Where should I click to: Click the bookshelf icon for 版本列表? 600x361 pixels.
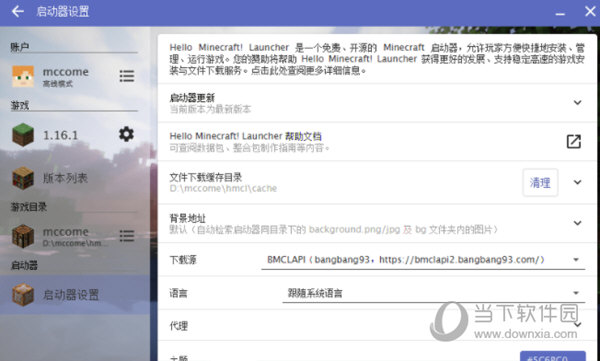click(23, 178)
